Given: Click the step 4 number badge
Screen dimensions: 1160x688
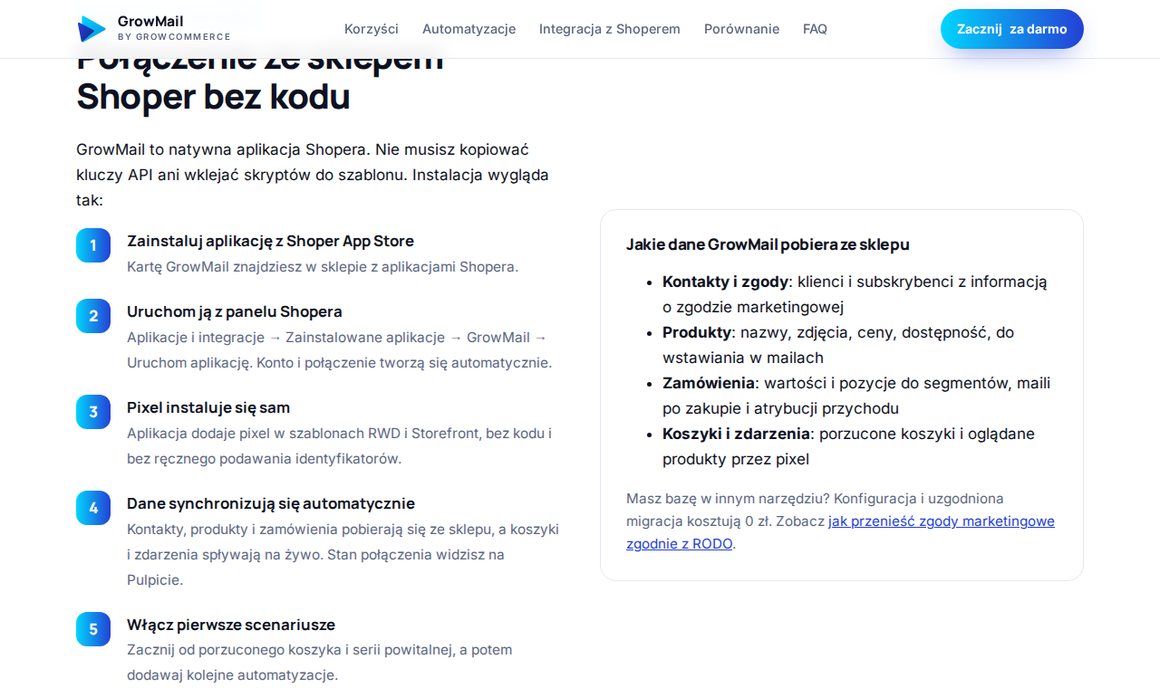Looking at the screenshot, I should (x=93, y=508).
